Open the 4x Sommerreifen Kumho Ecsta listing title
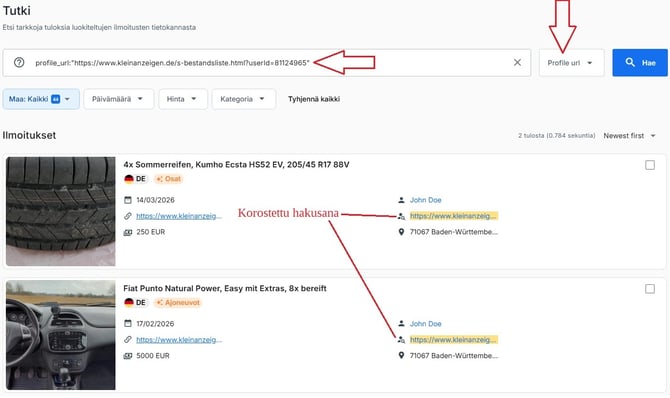Viewport: 670px width, 398px height. point(236,165)
